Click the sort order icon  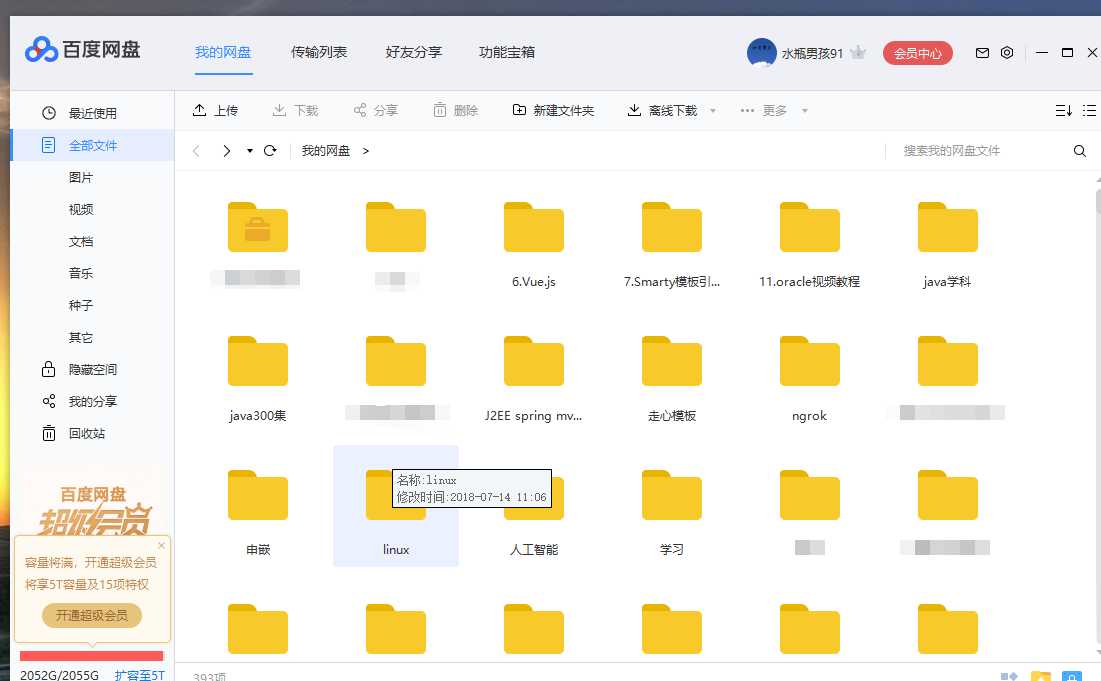(x=1063, y=110)
